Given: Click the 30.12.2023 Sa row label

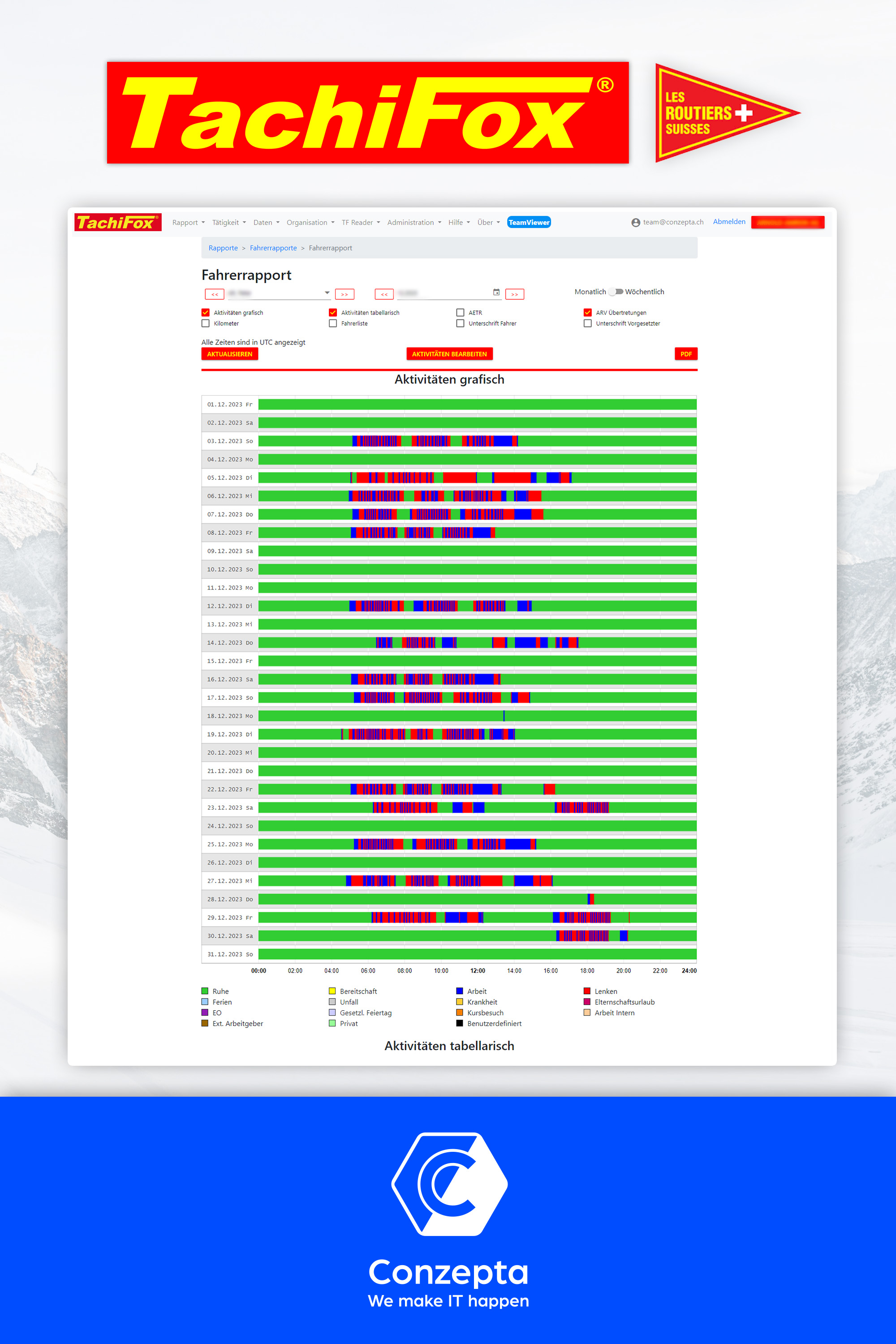Looking at the screenshot, I should pos(230,935).
